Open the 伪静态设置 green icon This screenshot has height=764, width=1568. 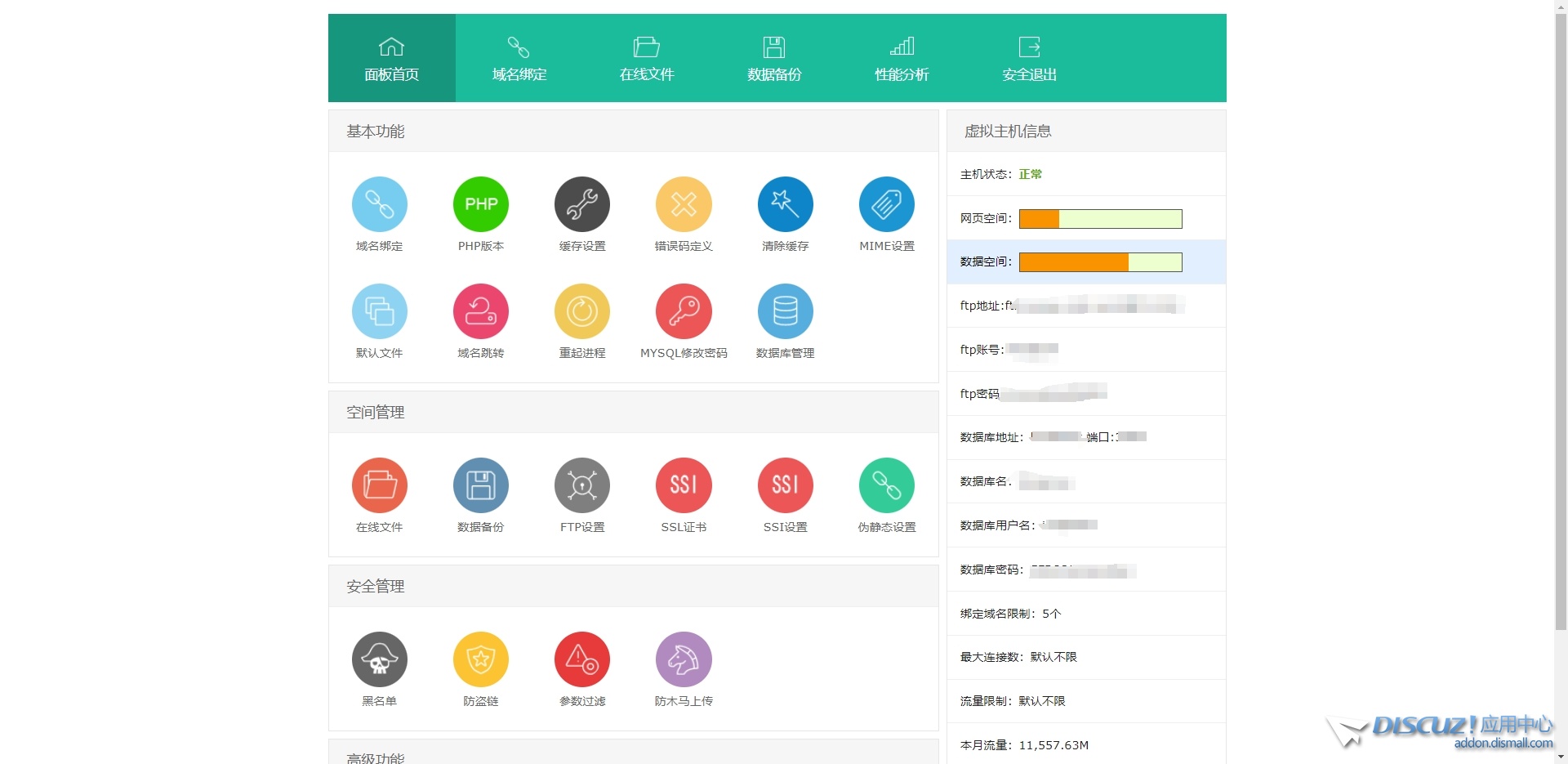(886, 485)
